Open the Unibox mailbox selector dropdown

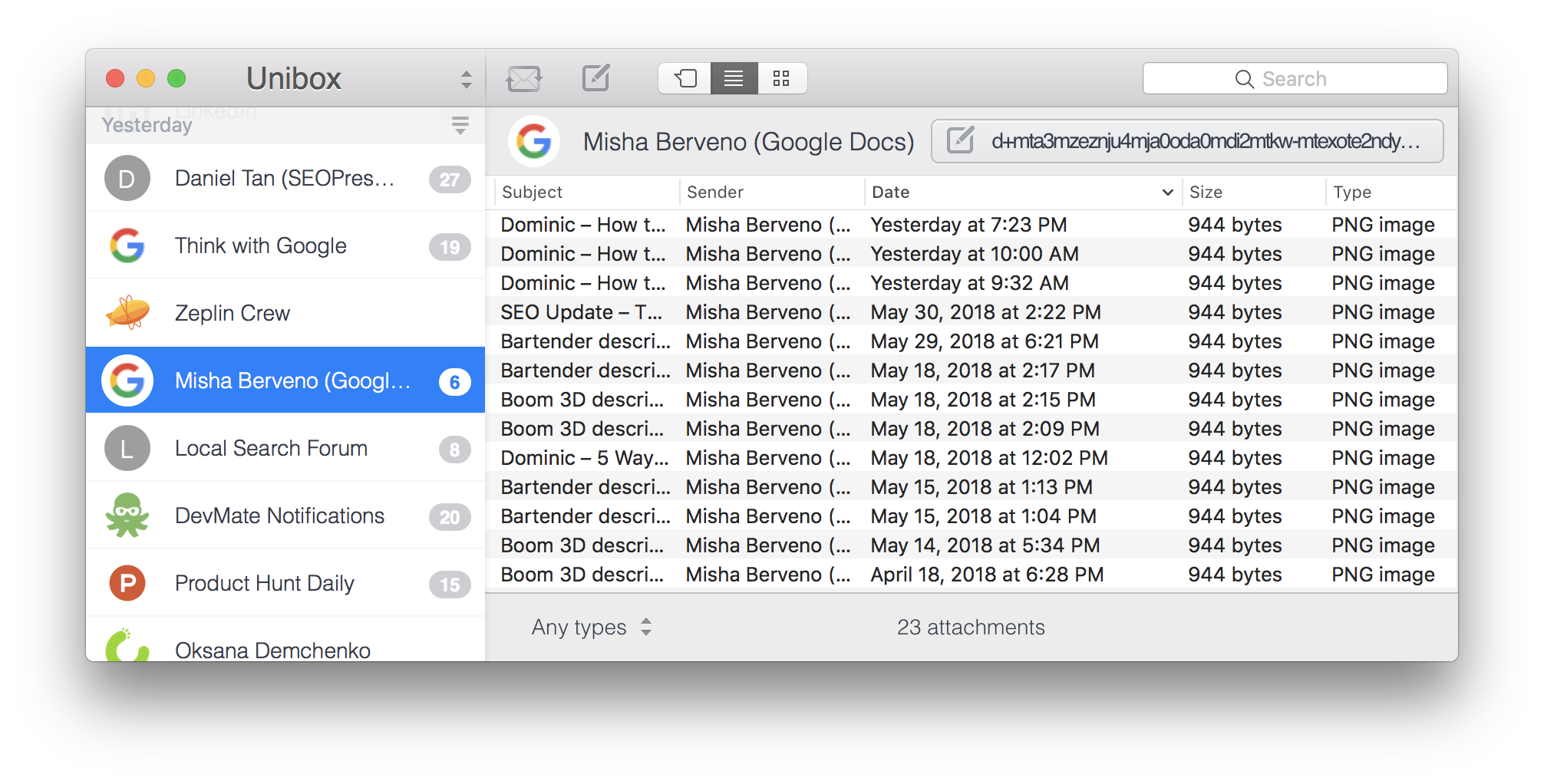click(x=466, y=79)
